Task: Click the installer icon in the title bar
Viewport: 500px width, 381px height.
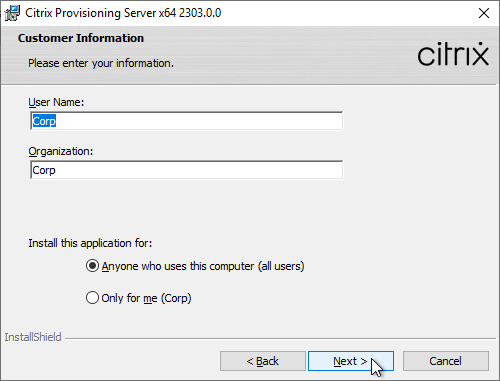Action: [x=13, y=13]
